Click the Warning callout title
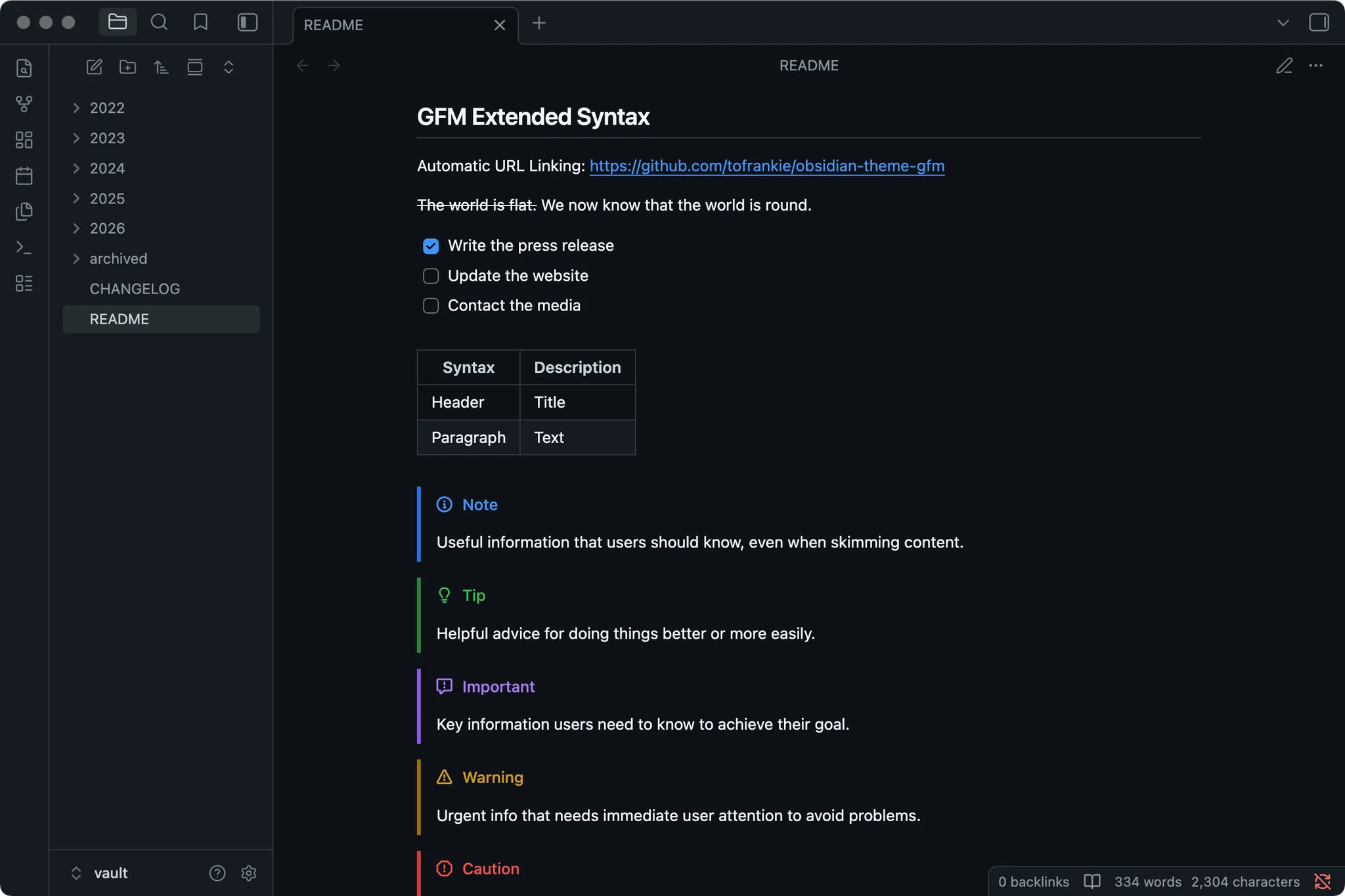1345x896 pixels. [493, 778]
